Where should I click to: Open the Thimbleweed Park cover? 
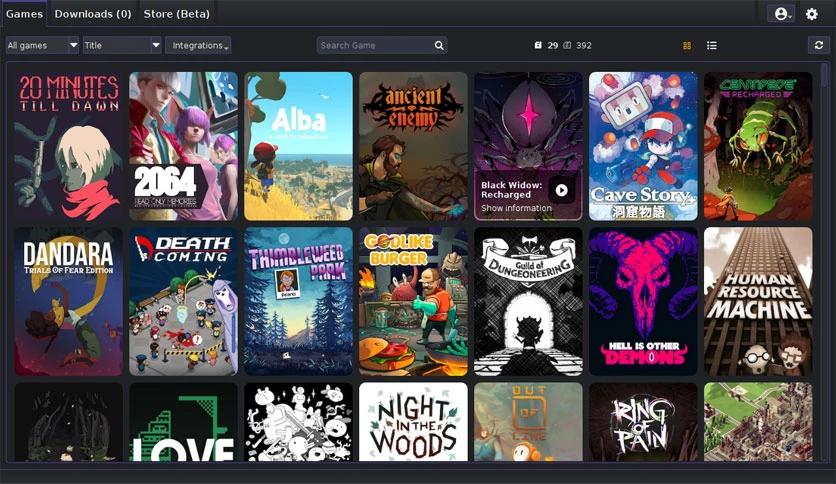coord(299,301)
